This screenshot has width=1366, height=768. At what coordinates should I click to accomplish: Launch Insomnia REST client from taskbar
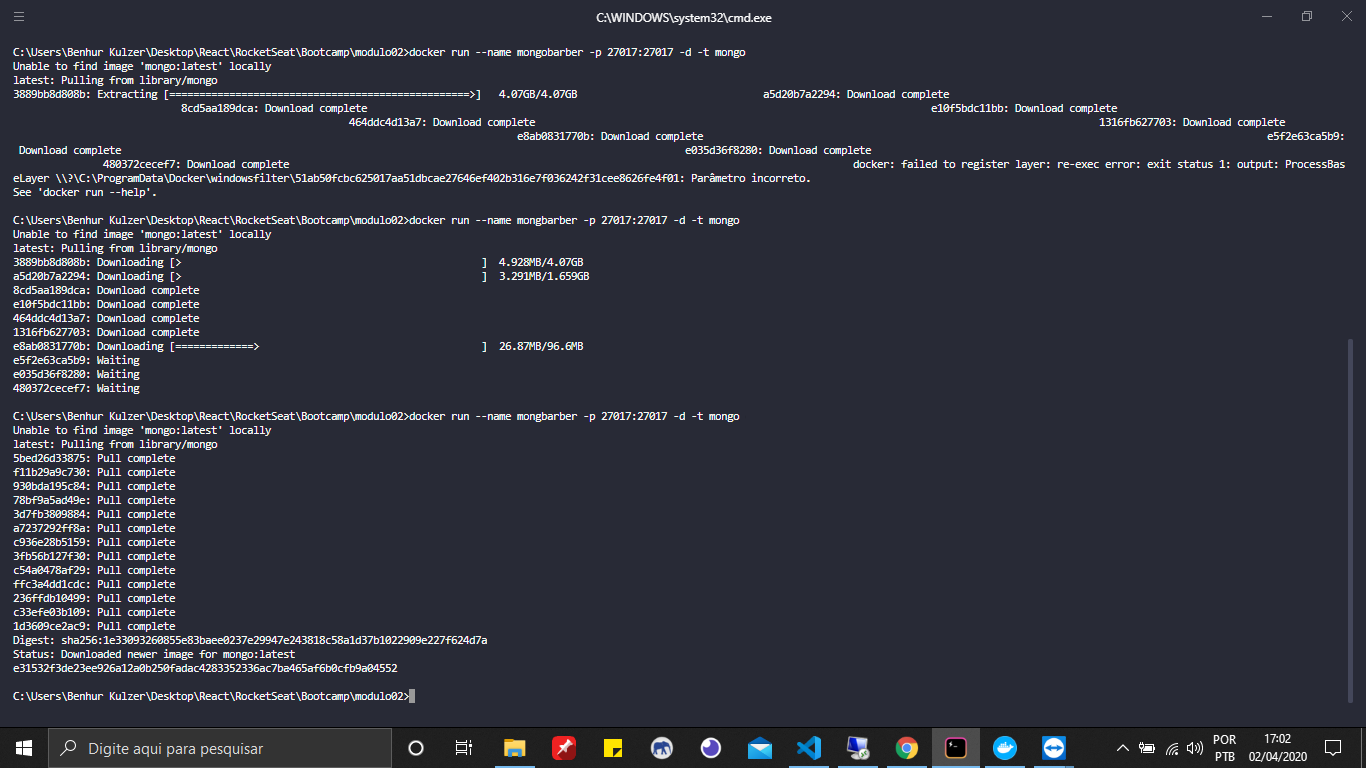coord(710,748)
